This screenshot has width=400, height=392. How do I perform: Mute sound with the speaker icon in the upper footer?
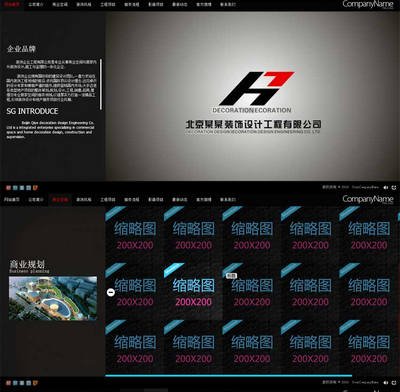click(x=386, y=188)
